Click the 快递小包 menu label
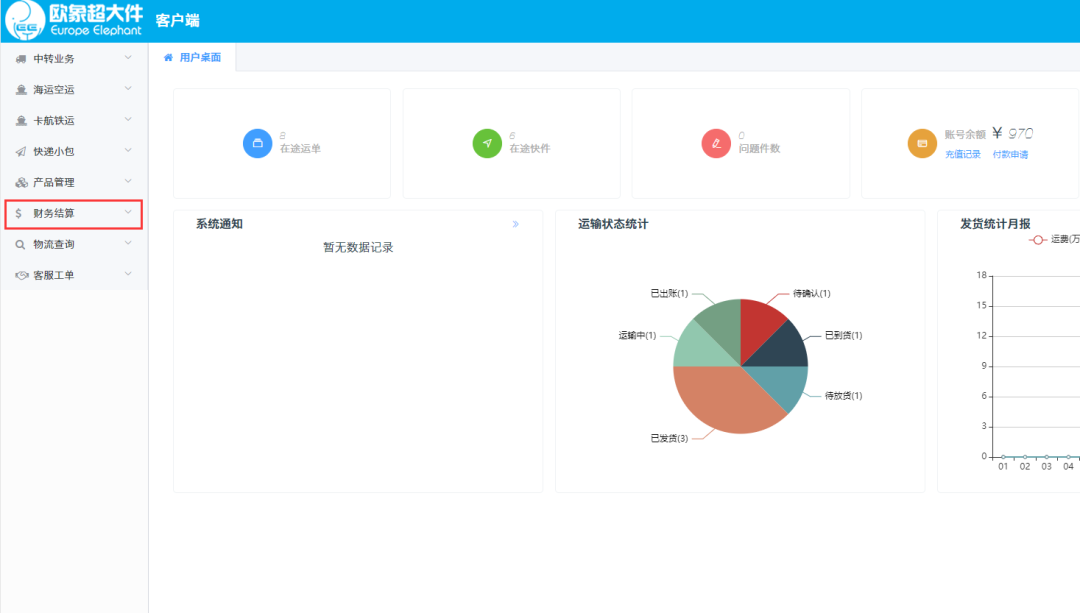The height and width of the screenshot is (613, 1080). click(54, 152)
